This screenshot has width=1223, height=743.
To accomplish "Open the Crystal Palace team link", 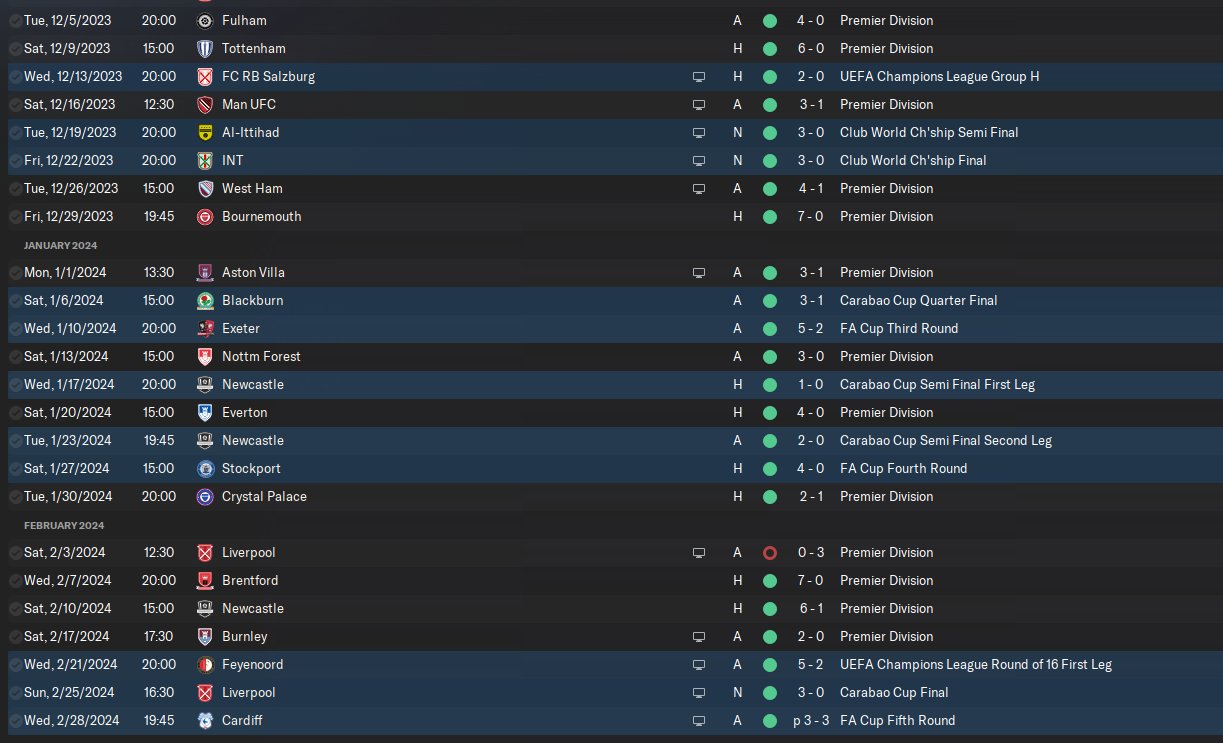I will coord(264,496).
